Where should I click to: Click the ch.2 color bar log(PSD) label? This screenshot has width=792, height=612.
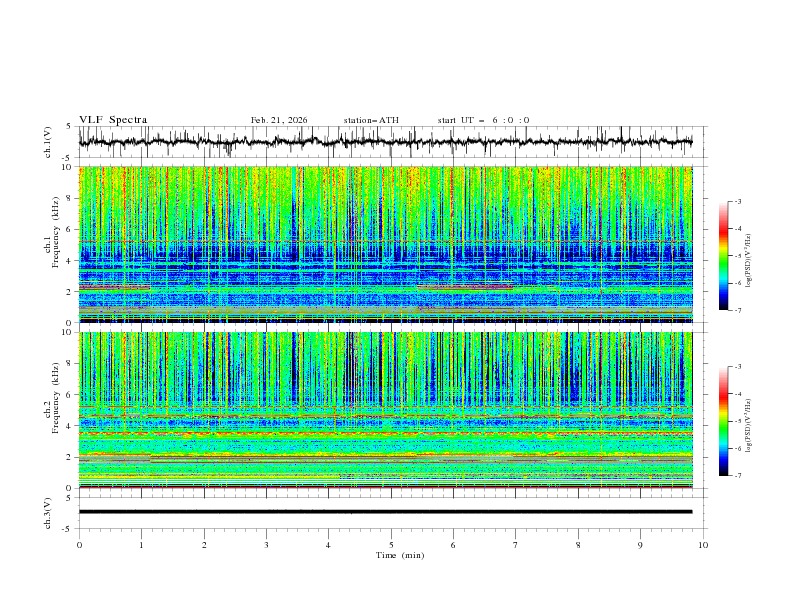coord(748,425)
